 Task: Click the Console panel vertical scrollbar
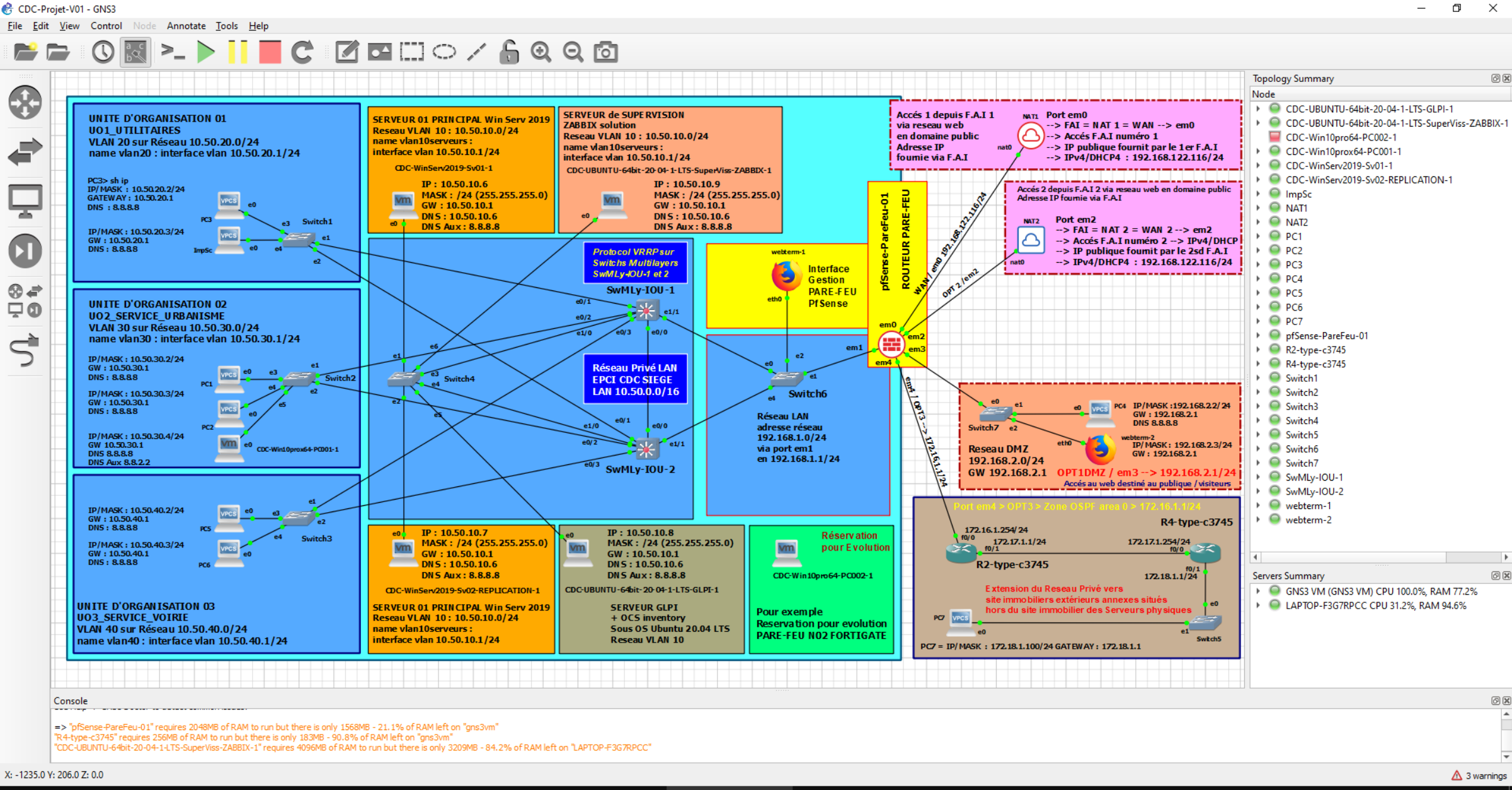1506,735
